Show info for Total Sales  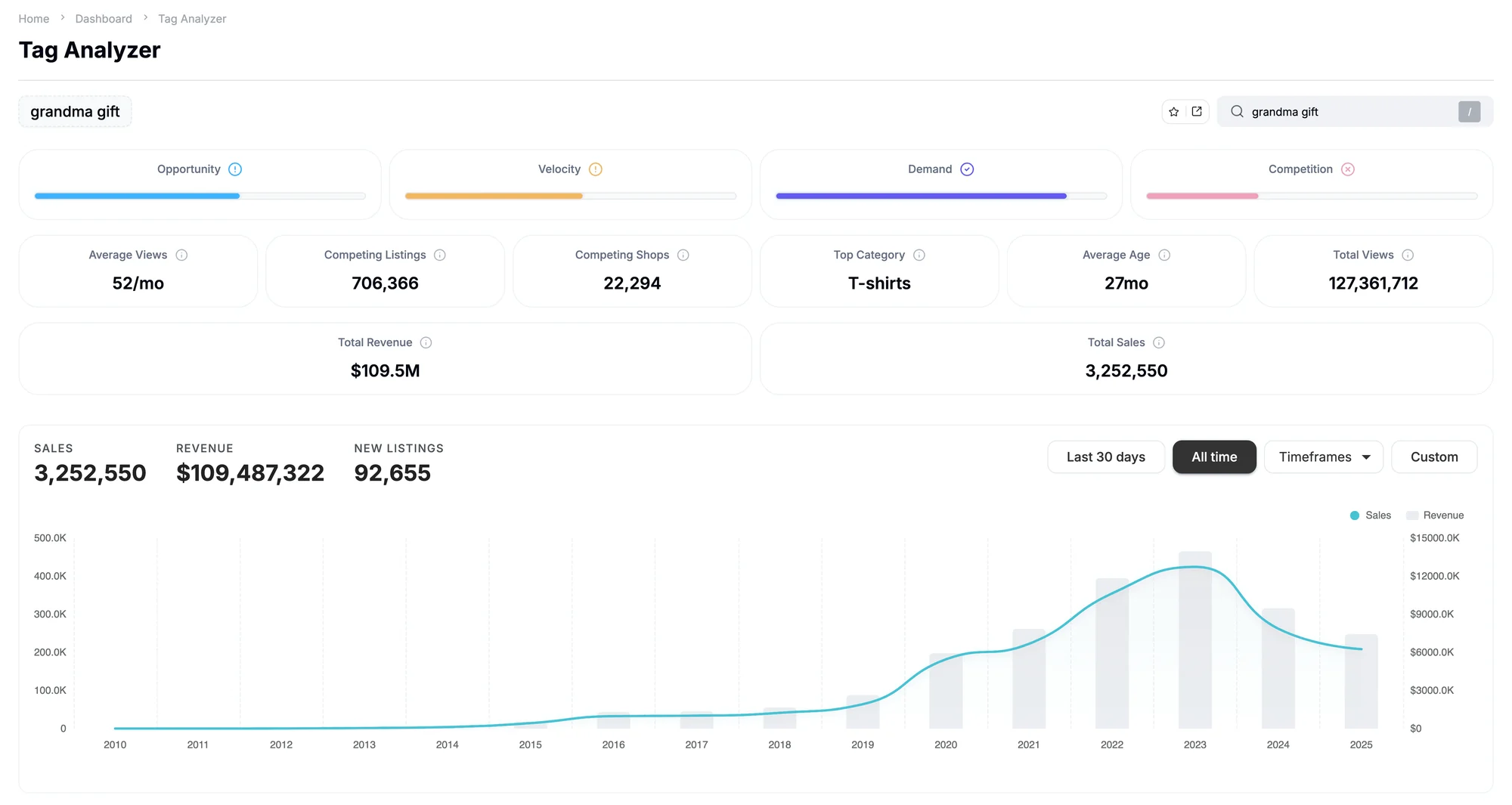pos(1159,343)
